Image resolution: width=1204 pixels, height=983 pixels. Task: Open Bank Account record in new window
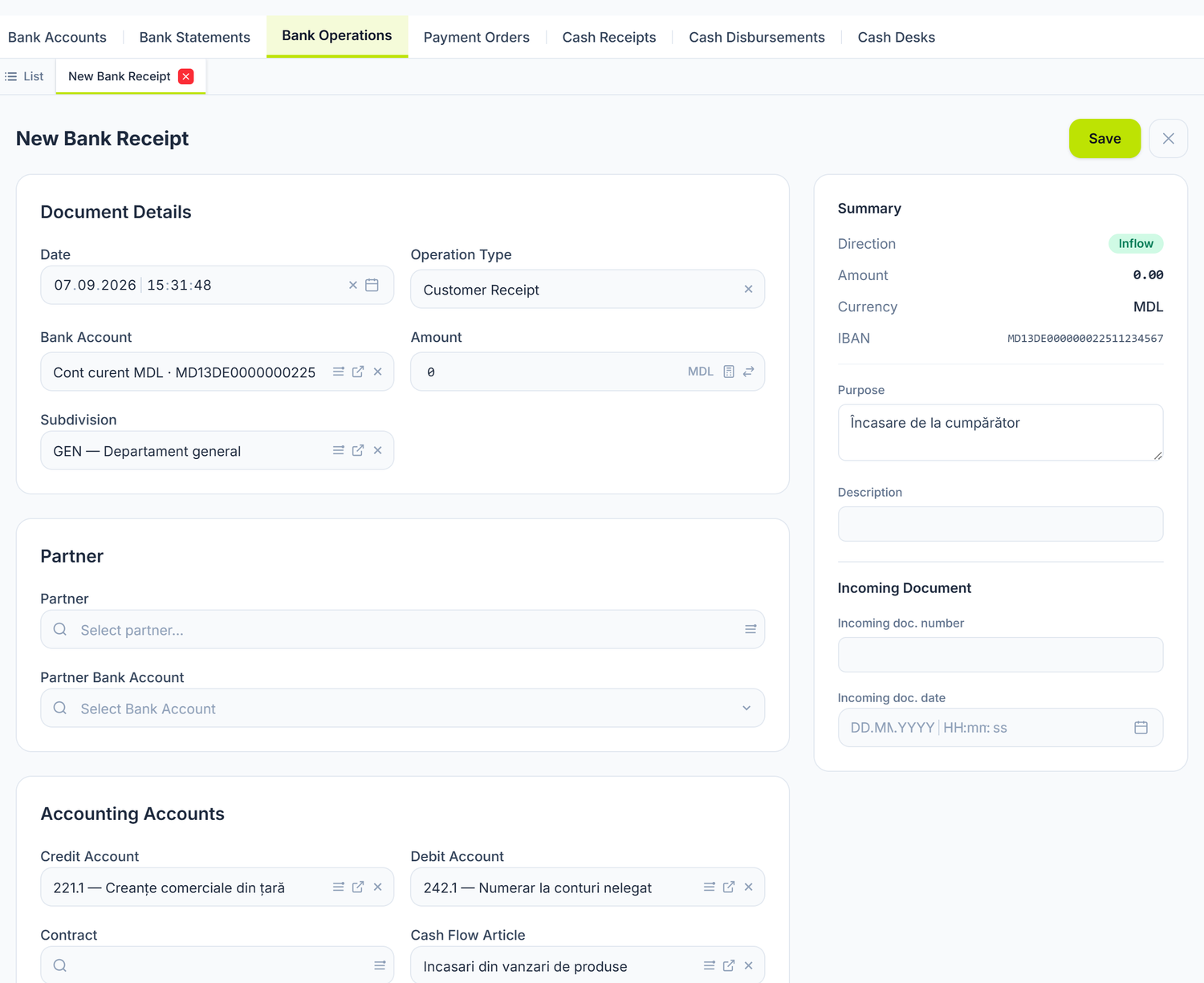coord(358,372)
